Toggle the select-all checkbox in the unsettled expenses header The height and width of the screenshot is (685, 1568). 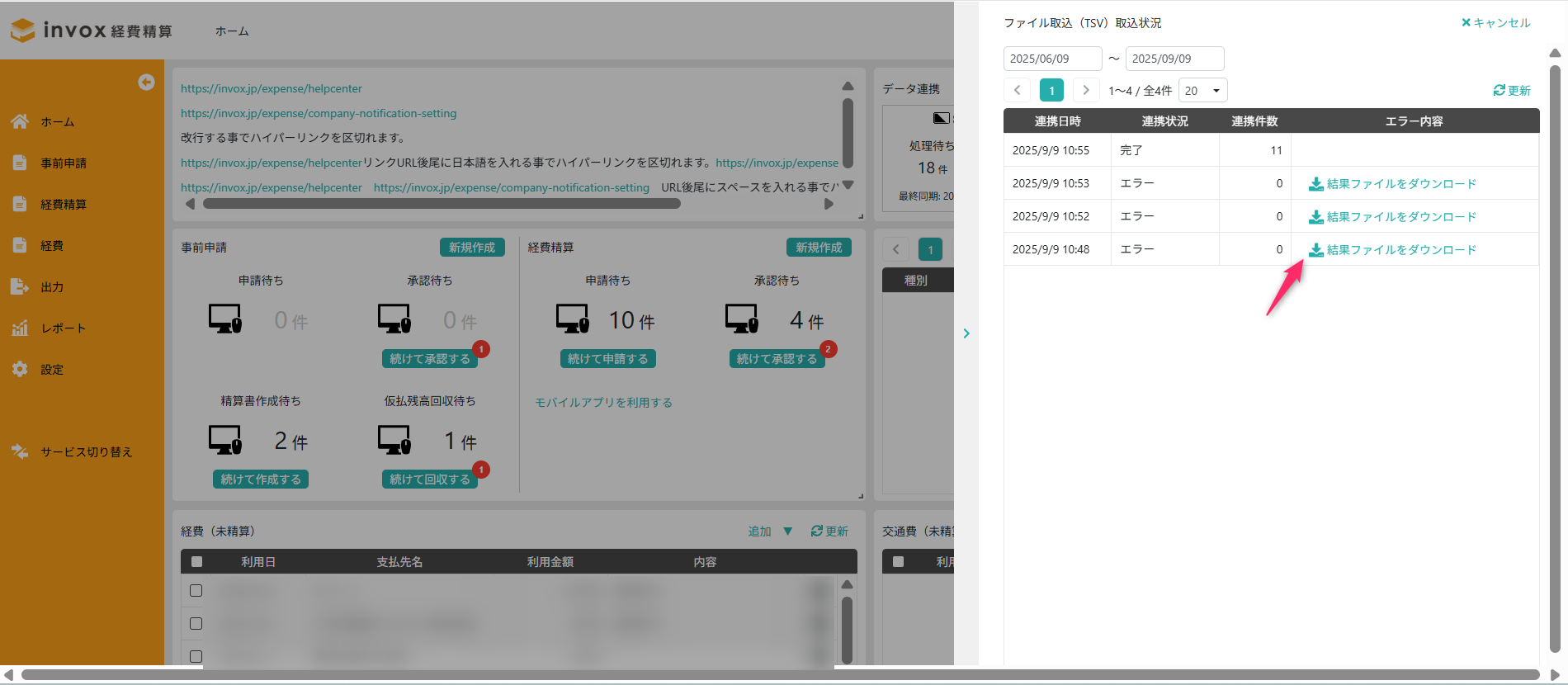196,562
